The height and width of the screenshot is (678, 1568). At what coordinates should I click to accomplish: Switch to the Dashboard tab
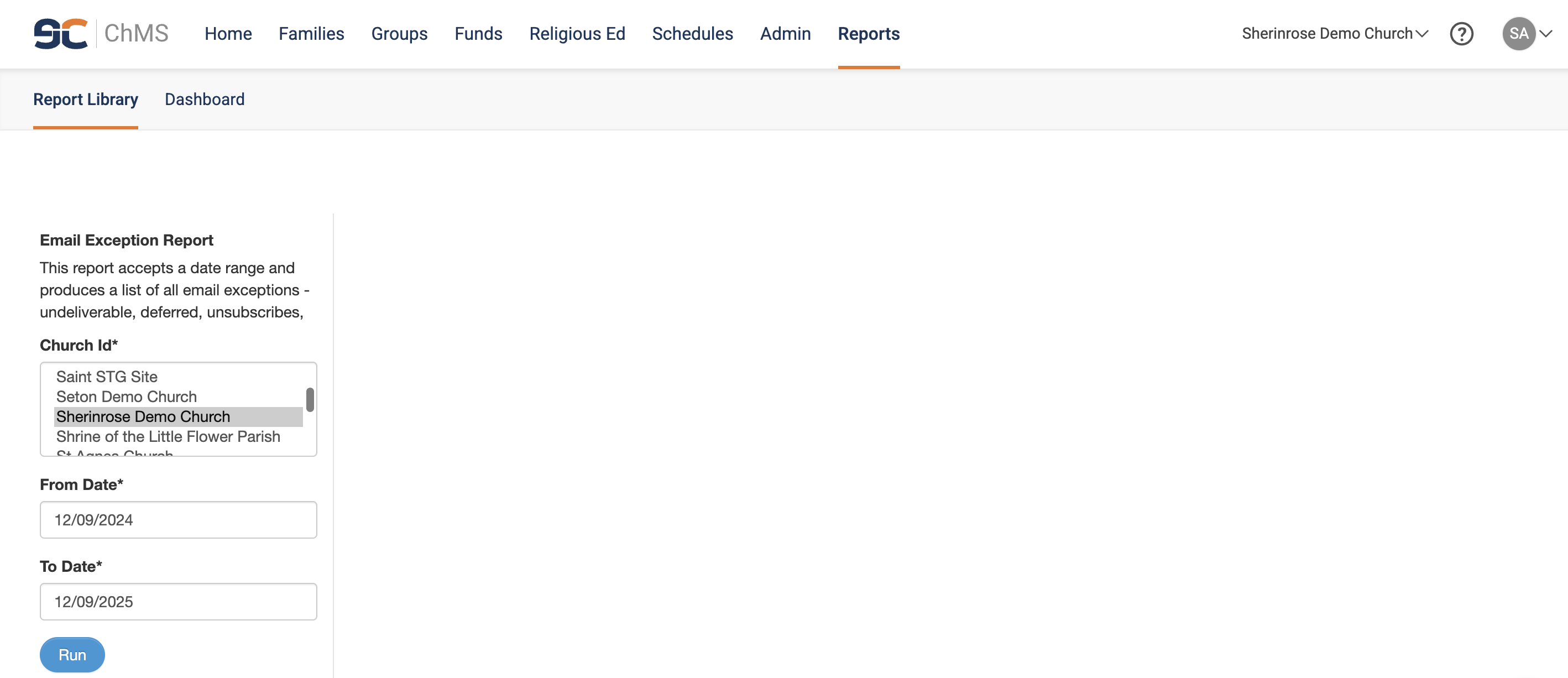pyautogui.click(x=205, y=99)
